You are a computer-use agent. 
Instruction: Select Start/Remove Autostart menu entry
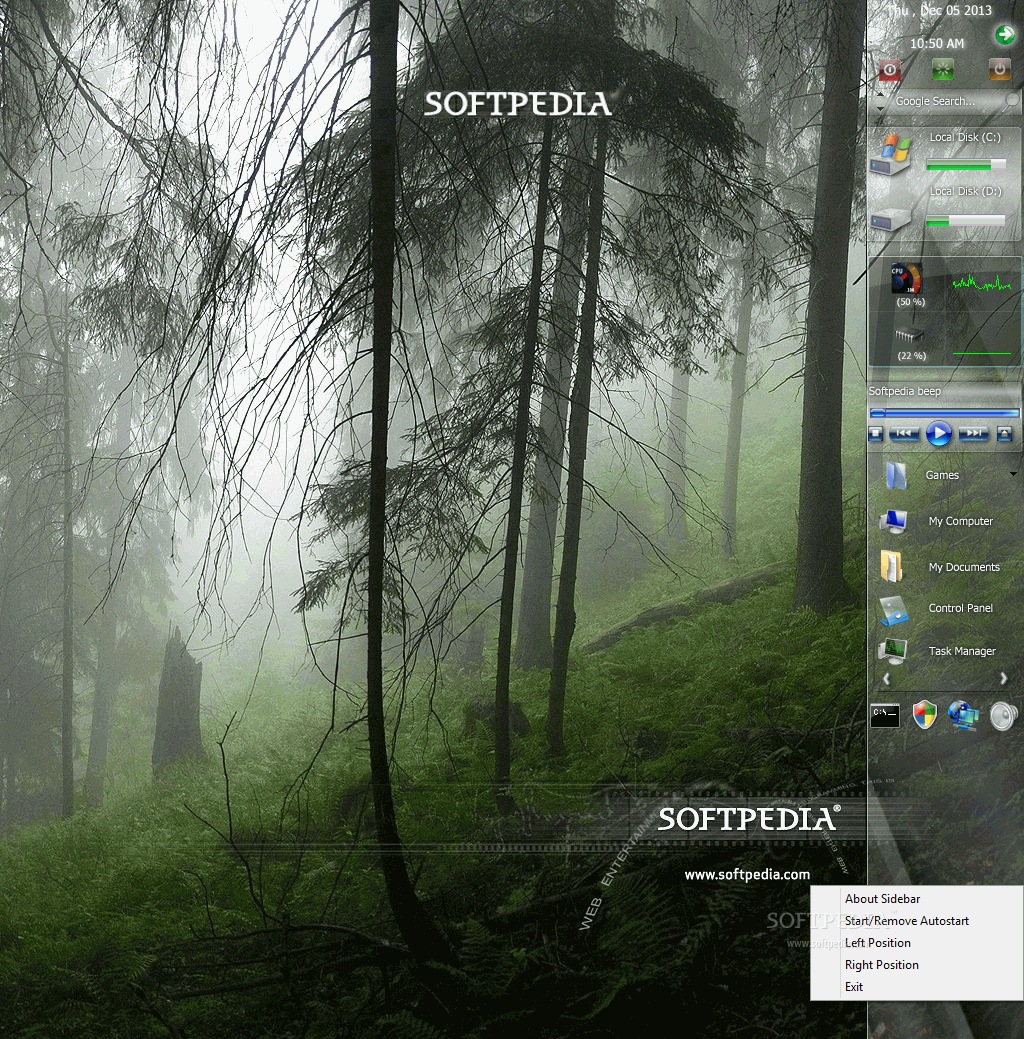pos(917,921)
